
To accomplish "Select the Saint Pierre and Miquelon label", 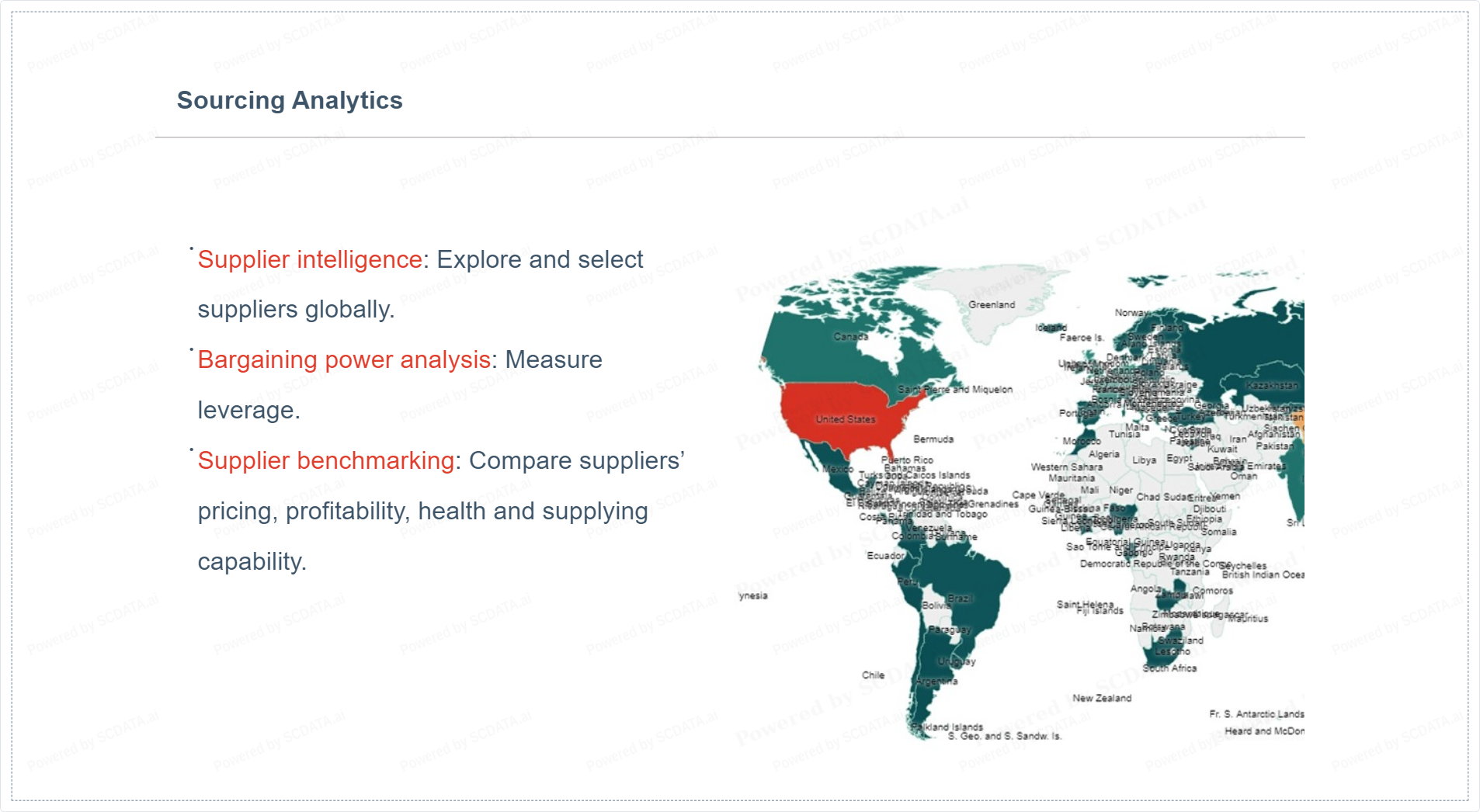I will 955,390.
